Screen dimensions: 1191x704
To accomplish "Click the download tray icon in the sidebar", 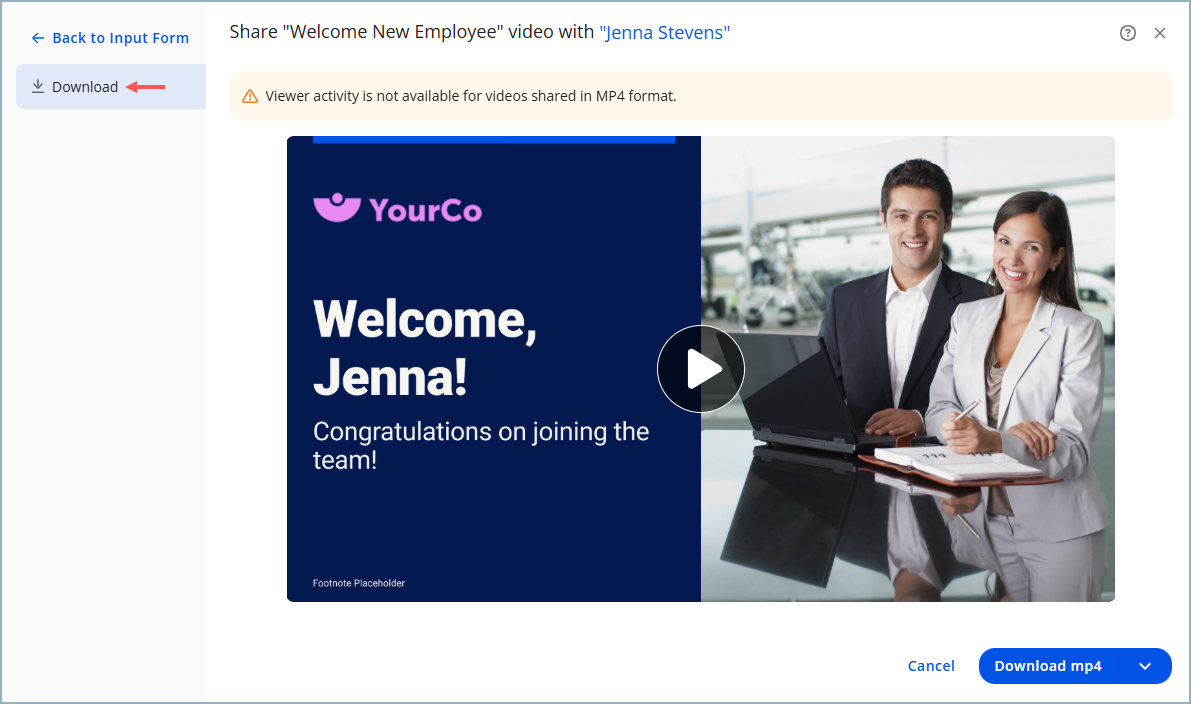I will [38, 87].
